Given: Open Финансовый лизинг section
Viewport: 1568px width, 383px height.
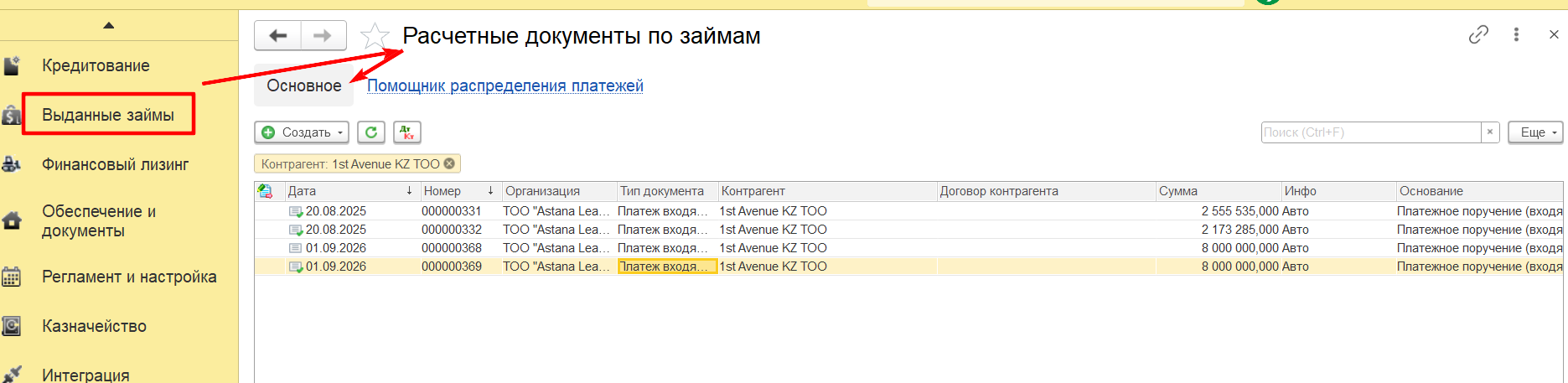Looking at the screenshot, I should (116, 164).
